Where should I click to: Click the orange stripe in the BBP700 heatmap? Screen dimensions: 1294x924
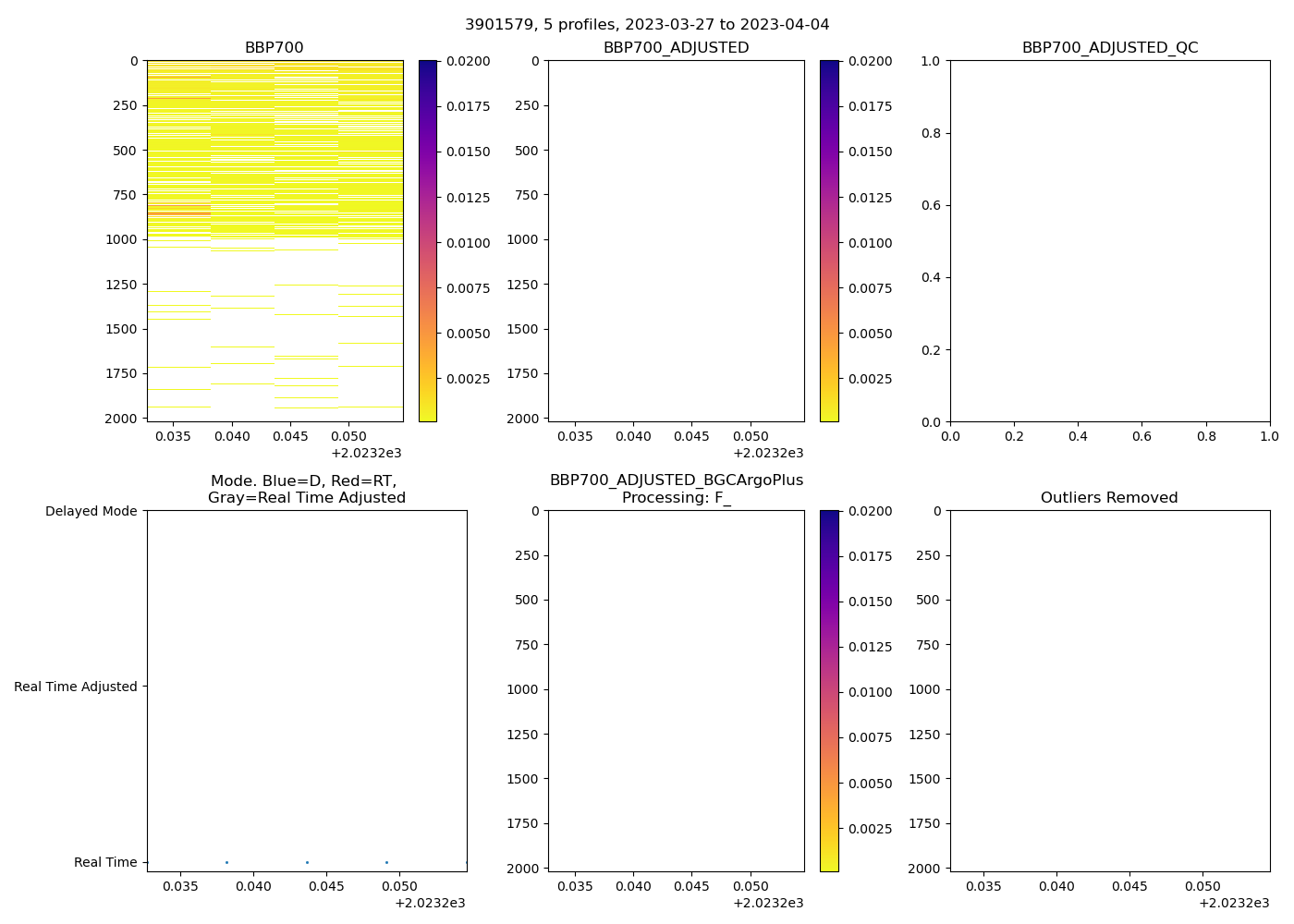179,213
